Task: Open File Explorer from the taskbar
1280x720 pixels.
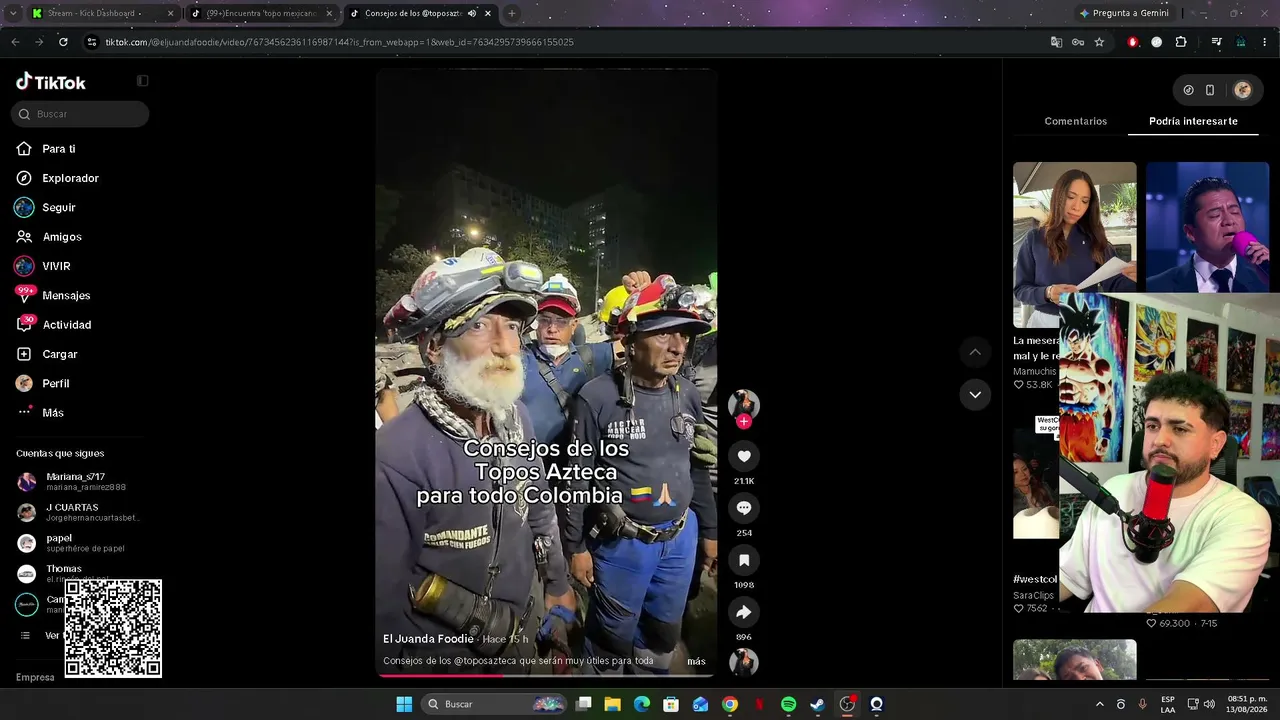Action: point(613,704)
